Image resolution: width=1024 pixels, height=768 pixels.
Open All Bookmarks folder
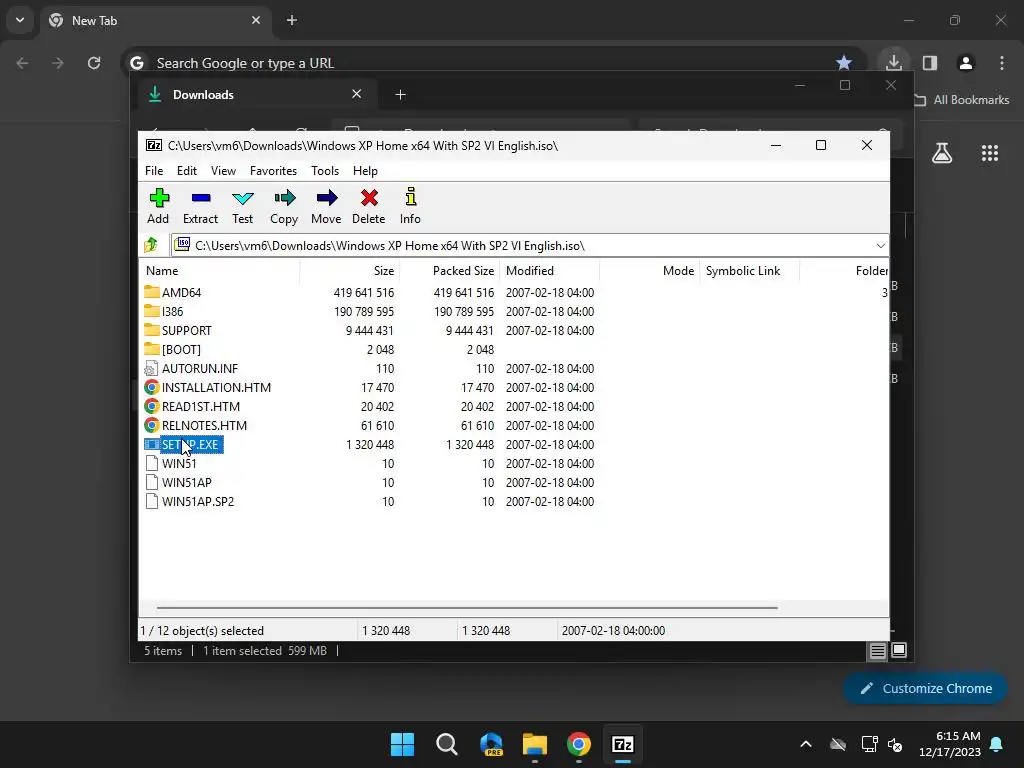[961, 100]
